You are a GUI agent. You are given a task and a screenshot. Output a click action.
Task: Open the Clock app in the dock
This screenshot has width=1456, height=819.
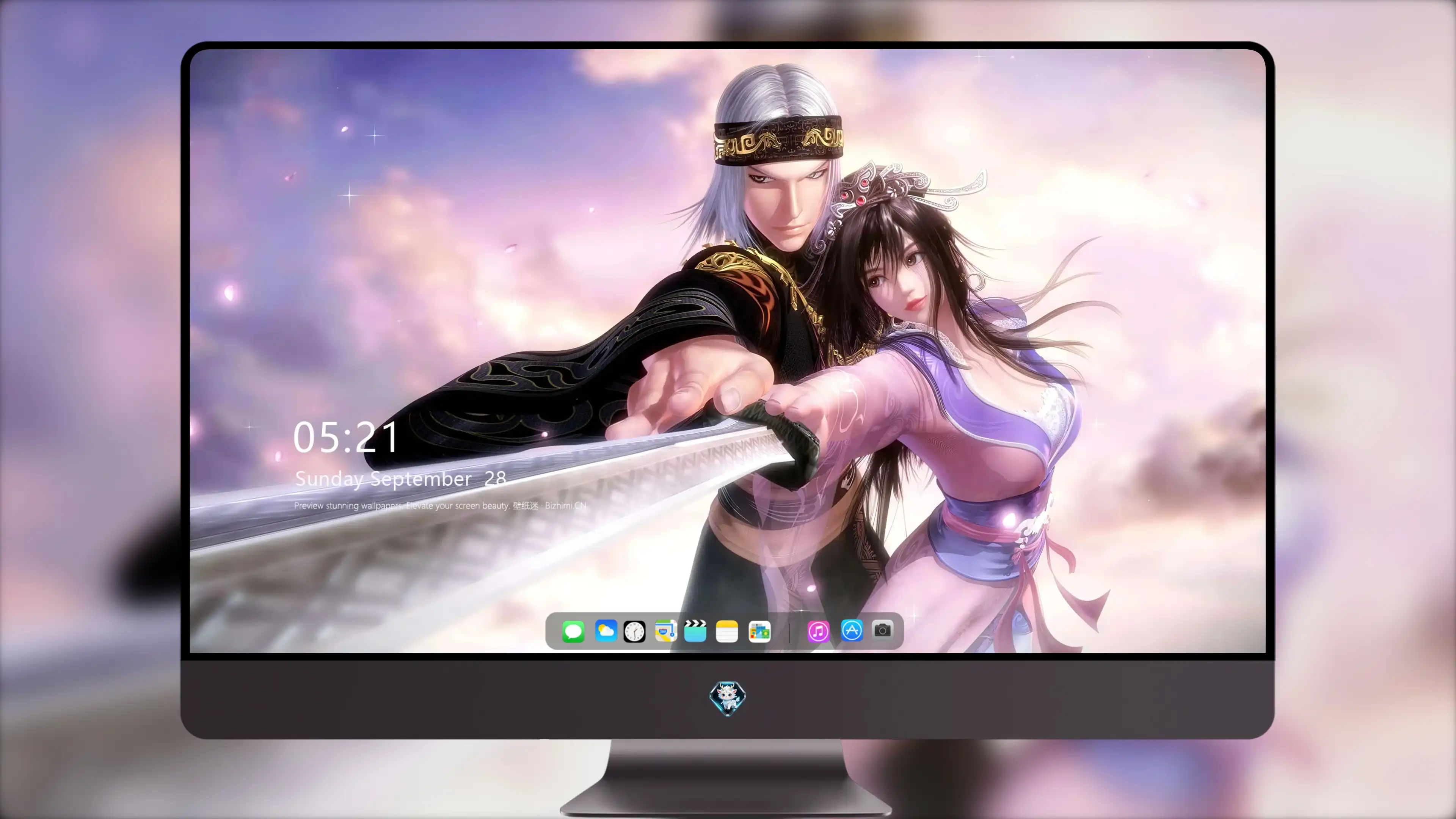click(634, 631)
